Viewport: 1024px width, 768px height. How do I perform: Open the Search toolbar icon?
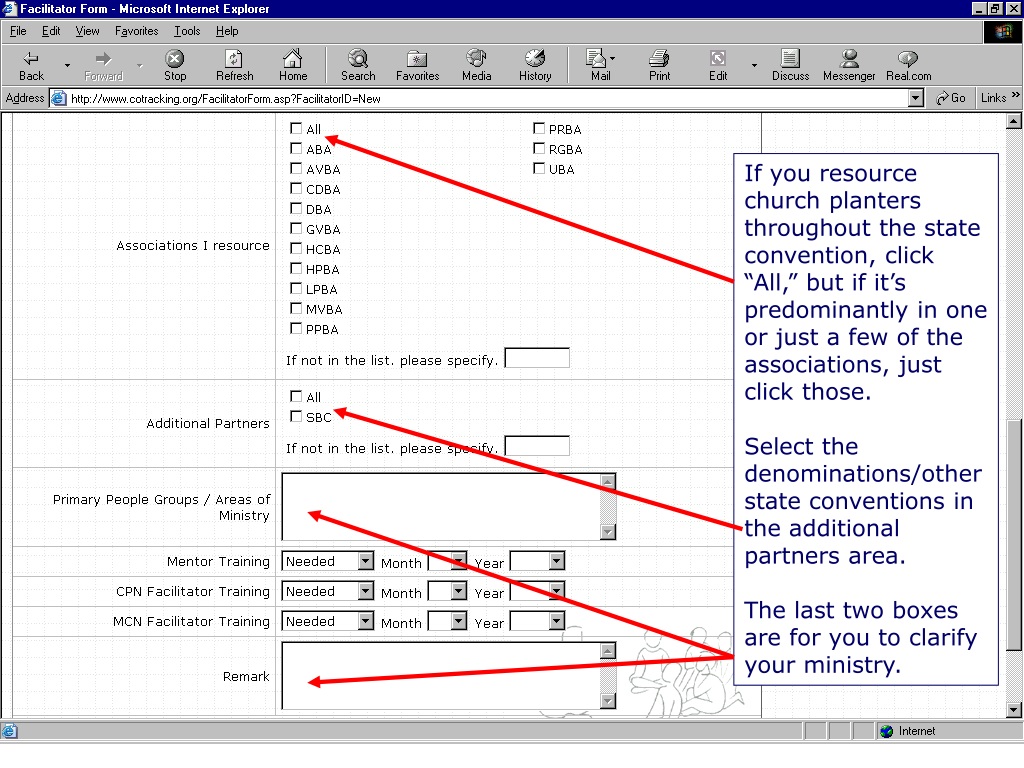coord(358,65)
